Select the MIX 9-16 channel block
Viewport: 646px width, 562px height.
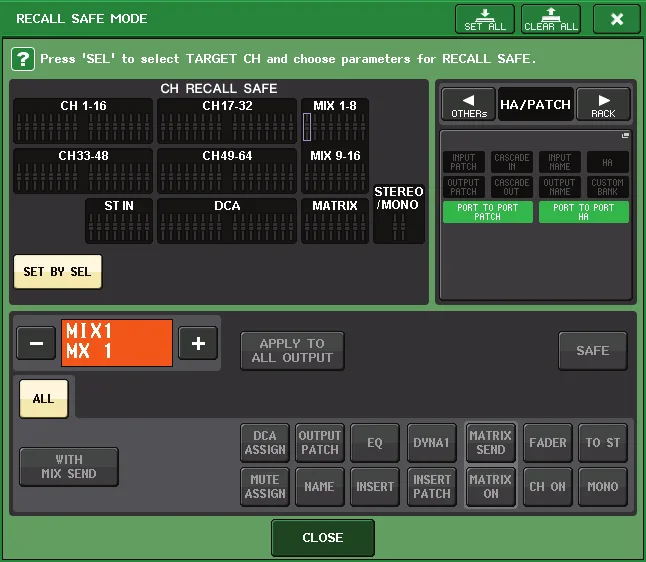pos(335,171)
